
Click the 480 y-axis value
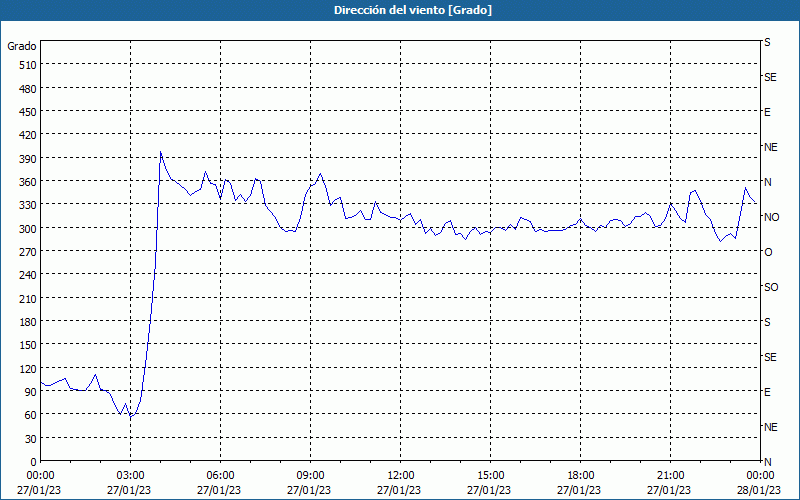(x=28, y=89)
